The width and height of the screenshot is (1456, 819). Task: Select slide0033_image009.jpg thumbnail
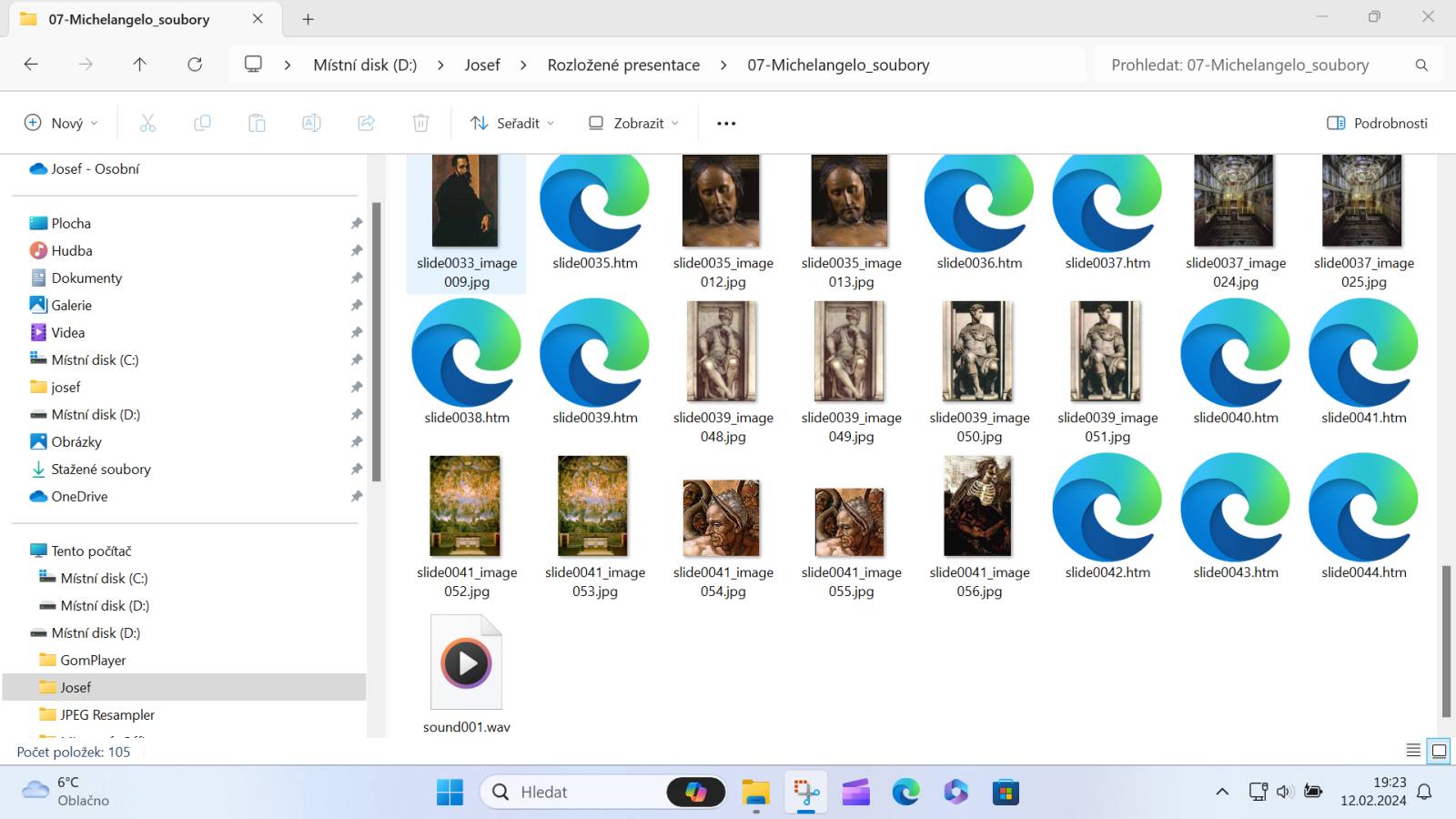pyautogui.click(x=467, y=223)
